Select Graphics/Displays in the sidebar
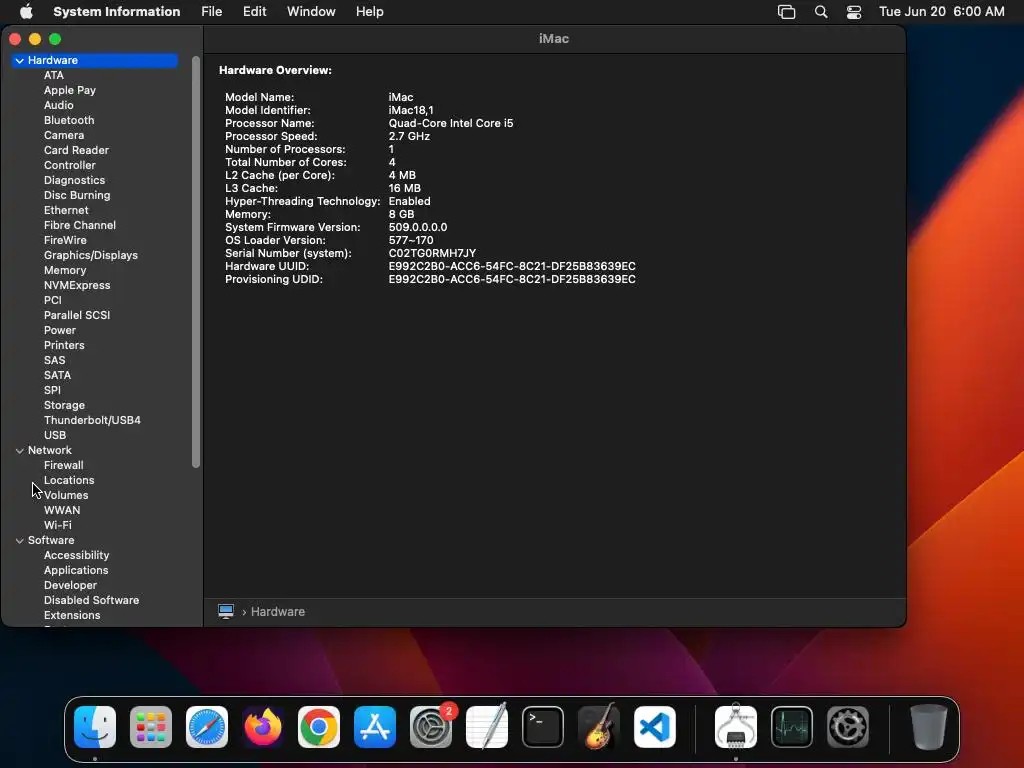1024x768 pixels. [91, 255]
